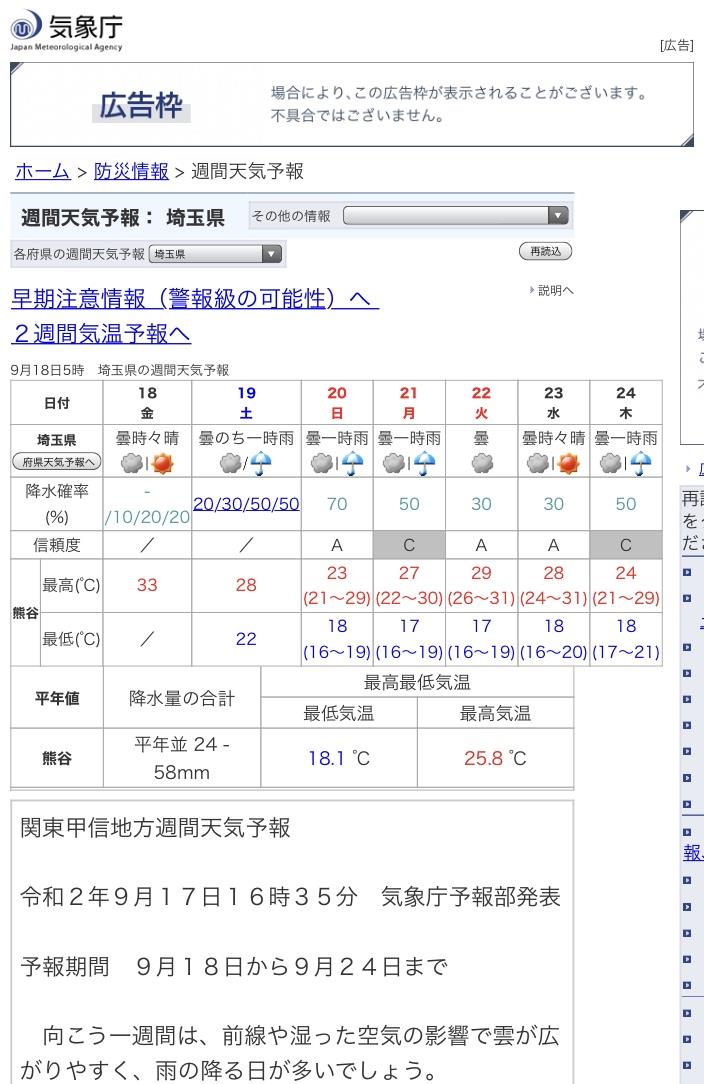Click the 曇のち一時雨 forecast text
This screenshot has width=704, height=1084.
tap(246, 438)
